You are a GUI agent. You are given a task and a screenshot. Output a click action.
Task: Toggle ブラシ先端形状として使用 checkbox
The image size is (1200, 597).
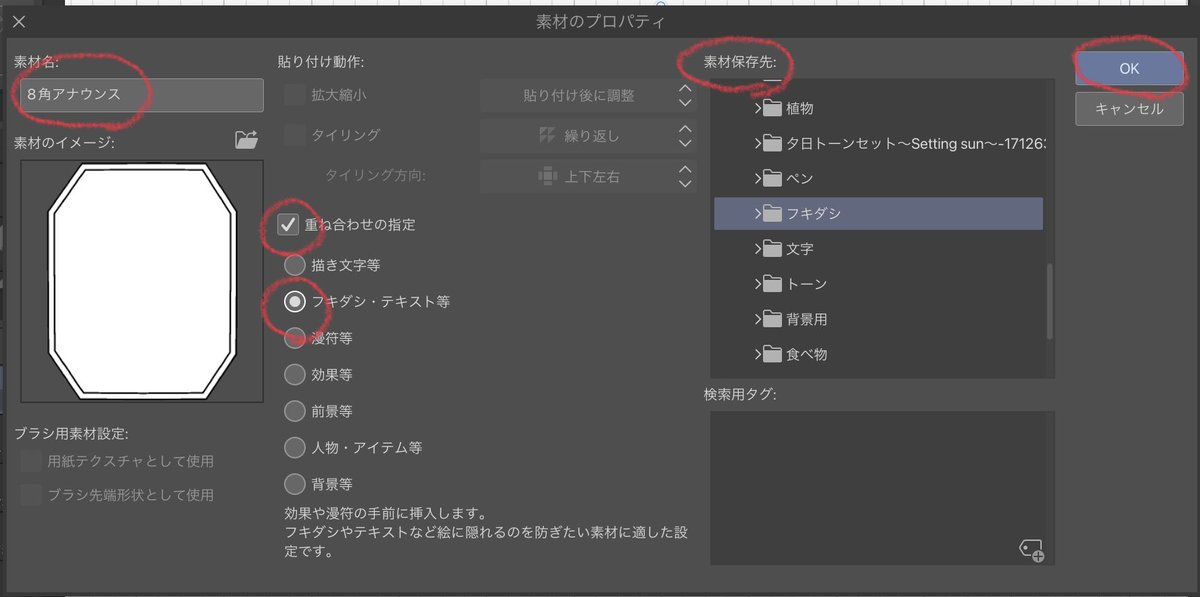click(x=31, y=495)
